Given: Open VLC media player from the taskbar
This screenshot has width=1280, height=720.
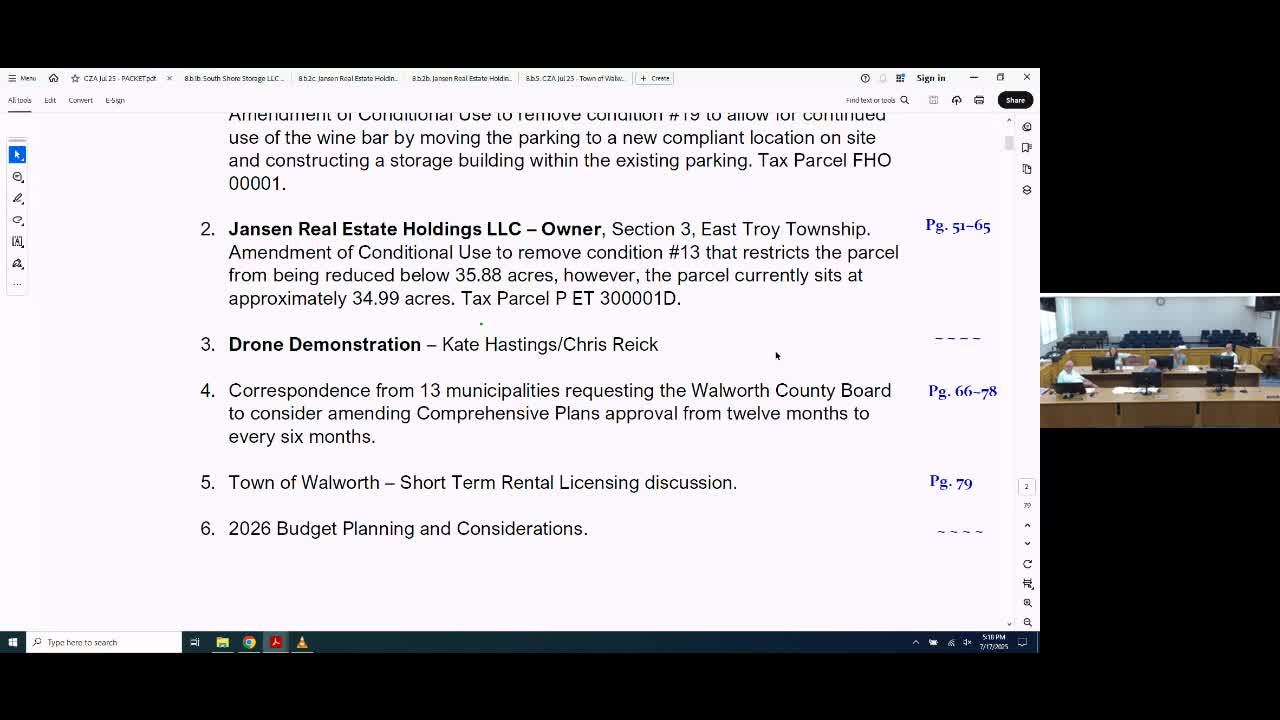Looking at the screenshot, I should pyautogui.click(x=302, y=642).
